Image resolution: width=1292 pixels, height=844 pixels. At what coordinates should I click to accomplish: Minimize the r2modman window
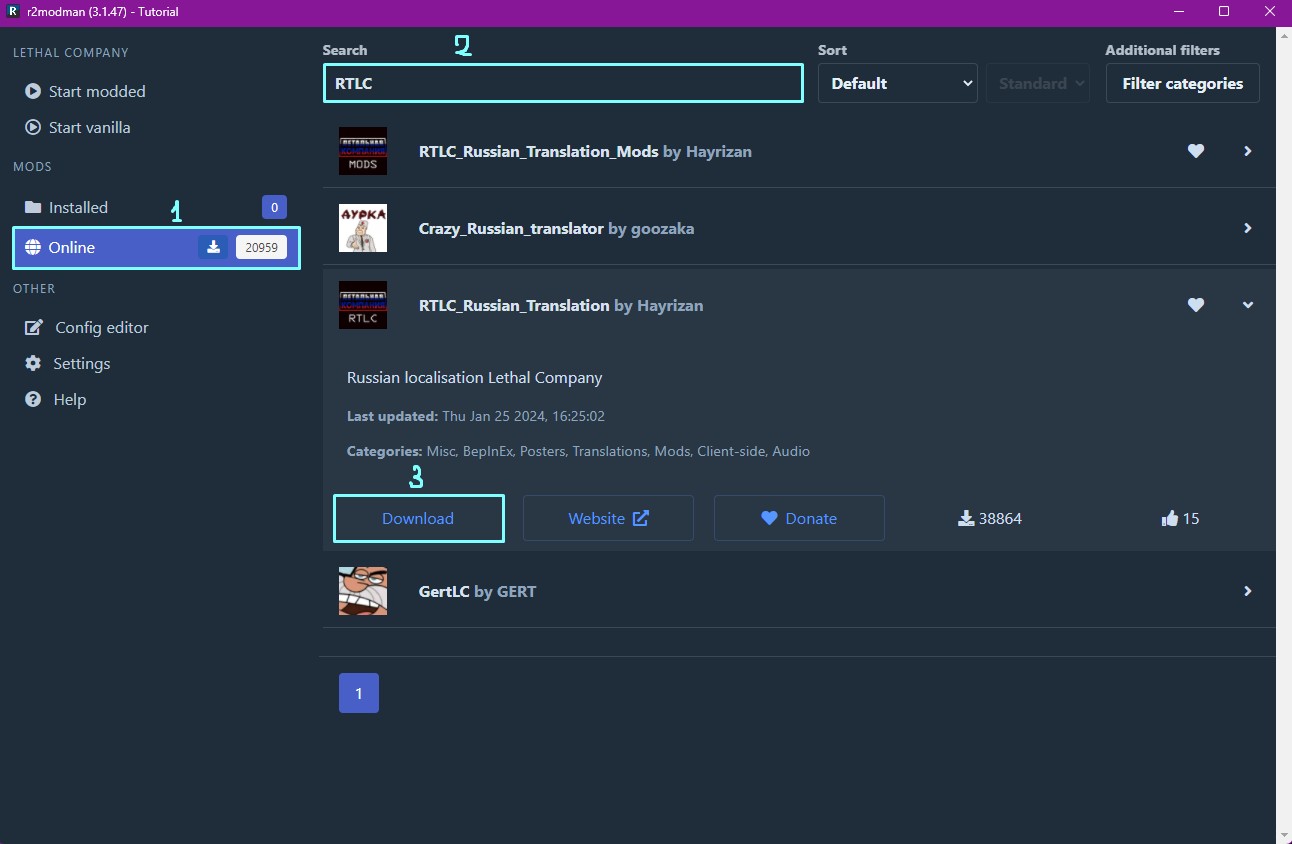click(x=1177, y=12)
